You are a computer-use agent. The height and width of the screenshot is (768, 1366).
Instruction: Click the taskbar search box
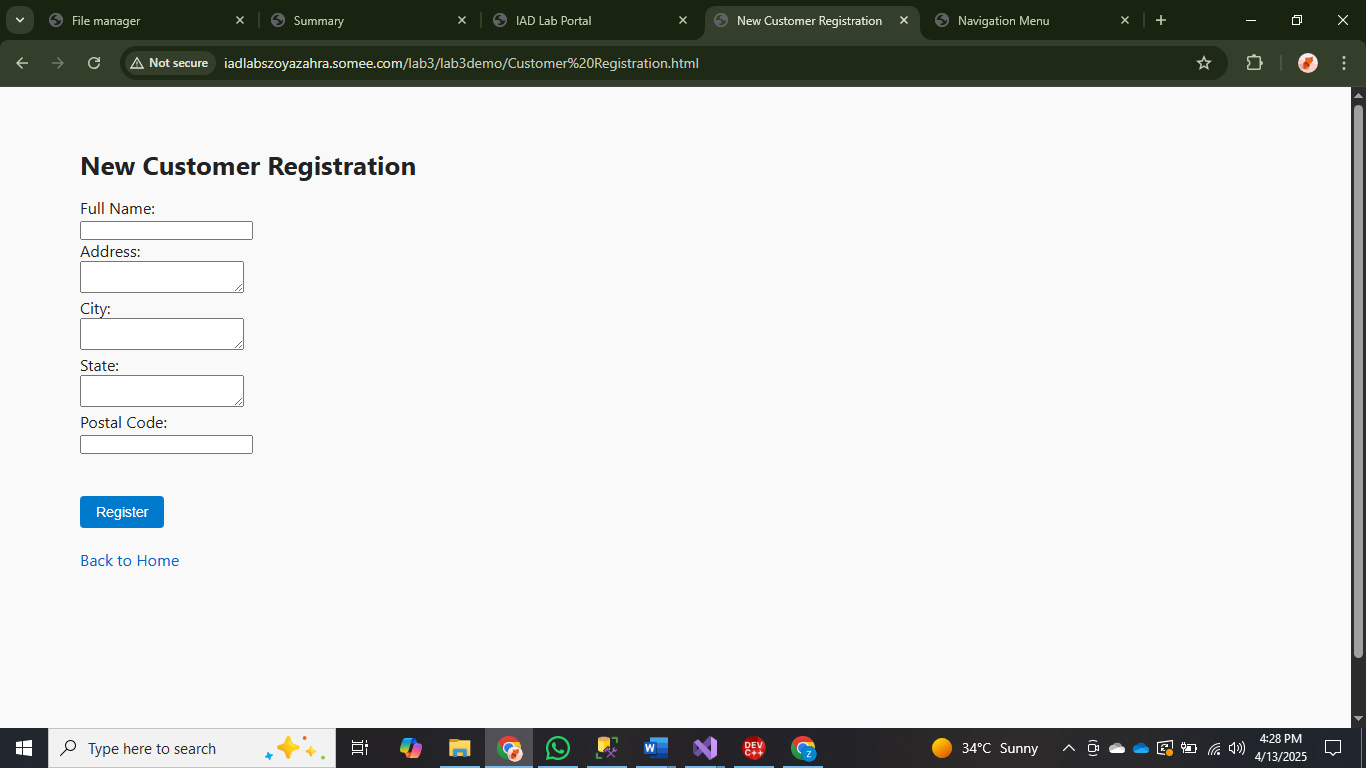[192, 748]
